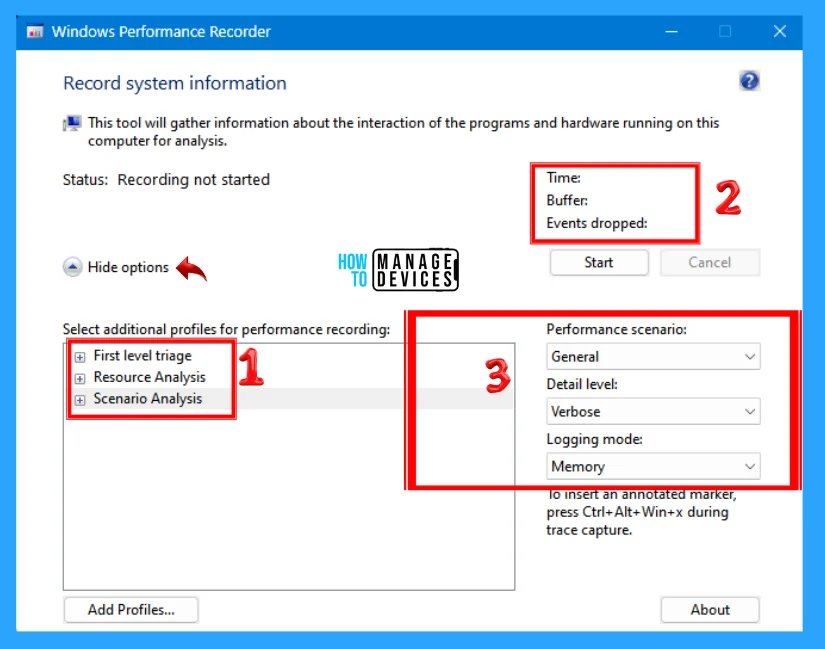Click the Recording not started status text
This screenshot has height=649, width=825.
194,179
